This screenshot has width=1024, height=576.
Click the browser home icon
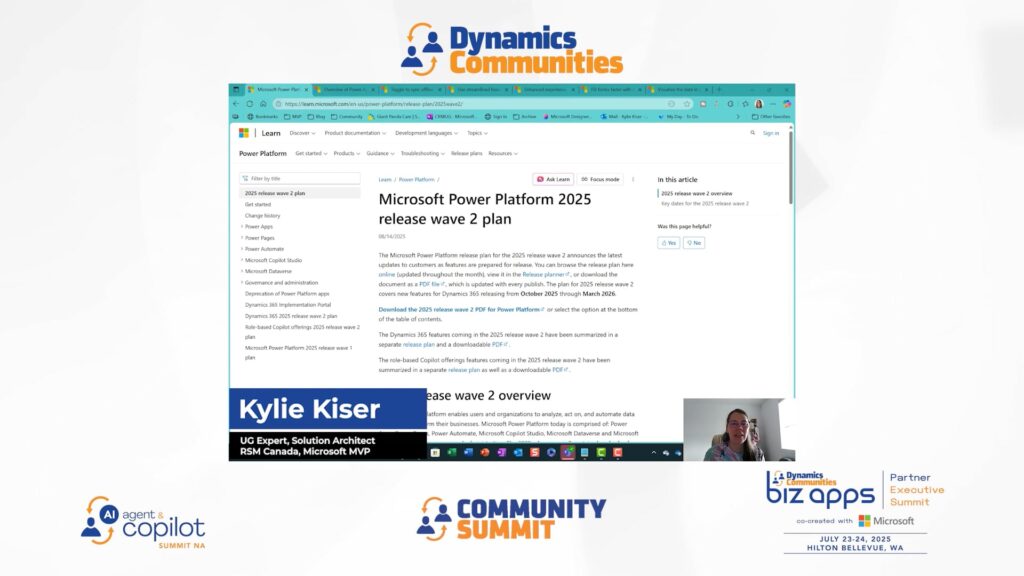tap(263, 104)
